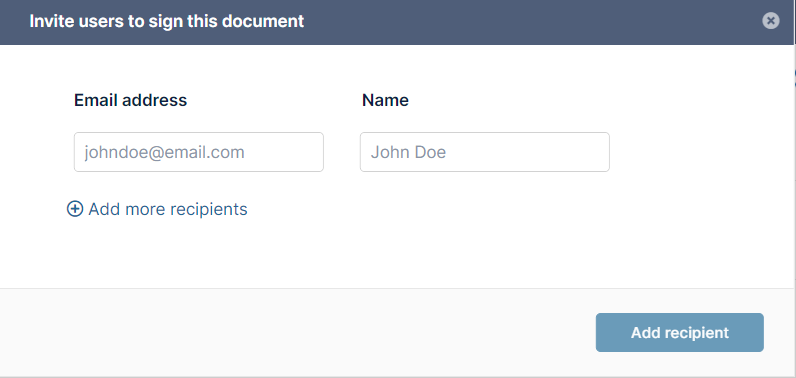Click the Email address label
The width and height of the screenshot is (796, 378).
pos(130,100)
